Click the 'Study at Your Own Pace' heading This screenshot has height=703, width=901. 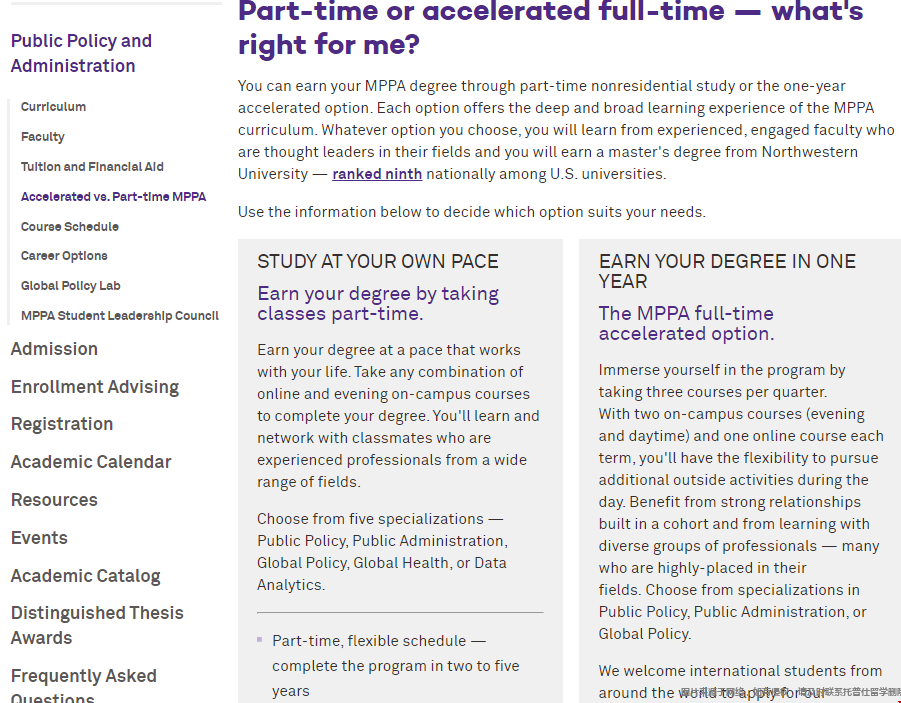coord(377,262)
